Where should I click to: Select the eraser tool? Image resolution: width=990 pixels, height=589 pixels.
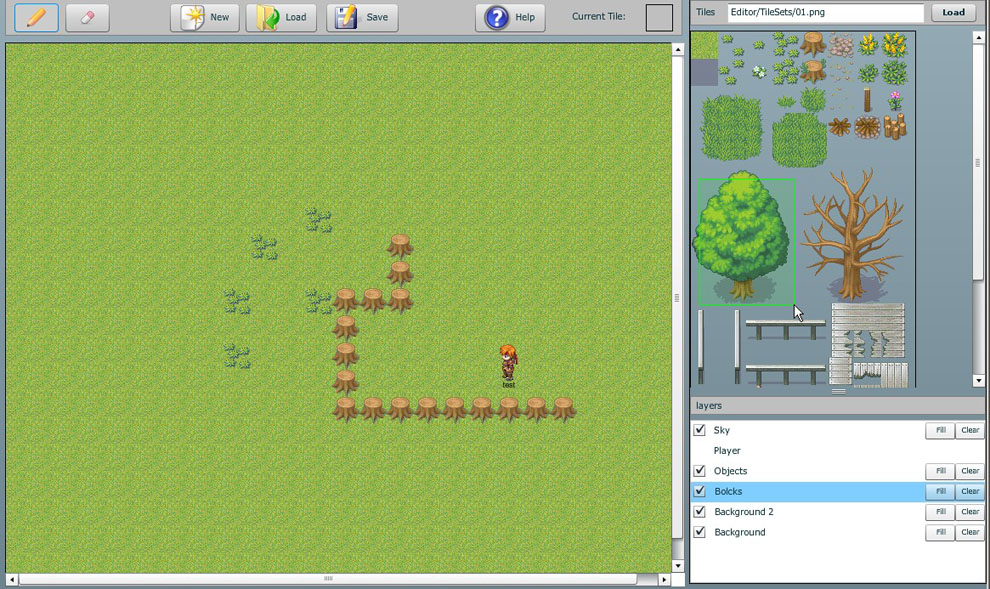click(87, 17)
